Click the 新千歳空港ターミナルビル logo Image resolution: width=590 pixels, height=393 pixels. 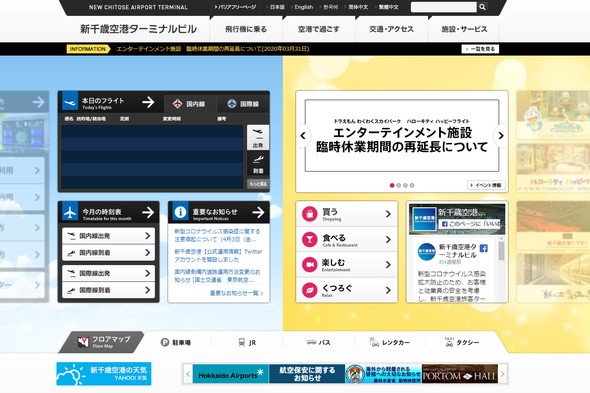(x=138, y=29)
